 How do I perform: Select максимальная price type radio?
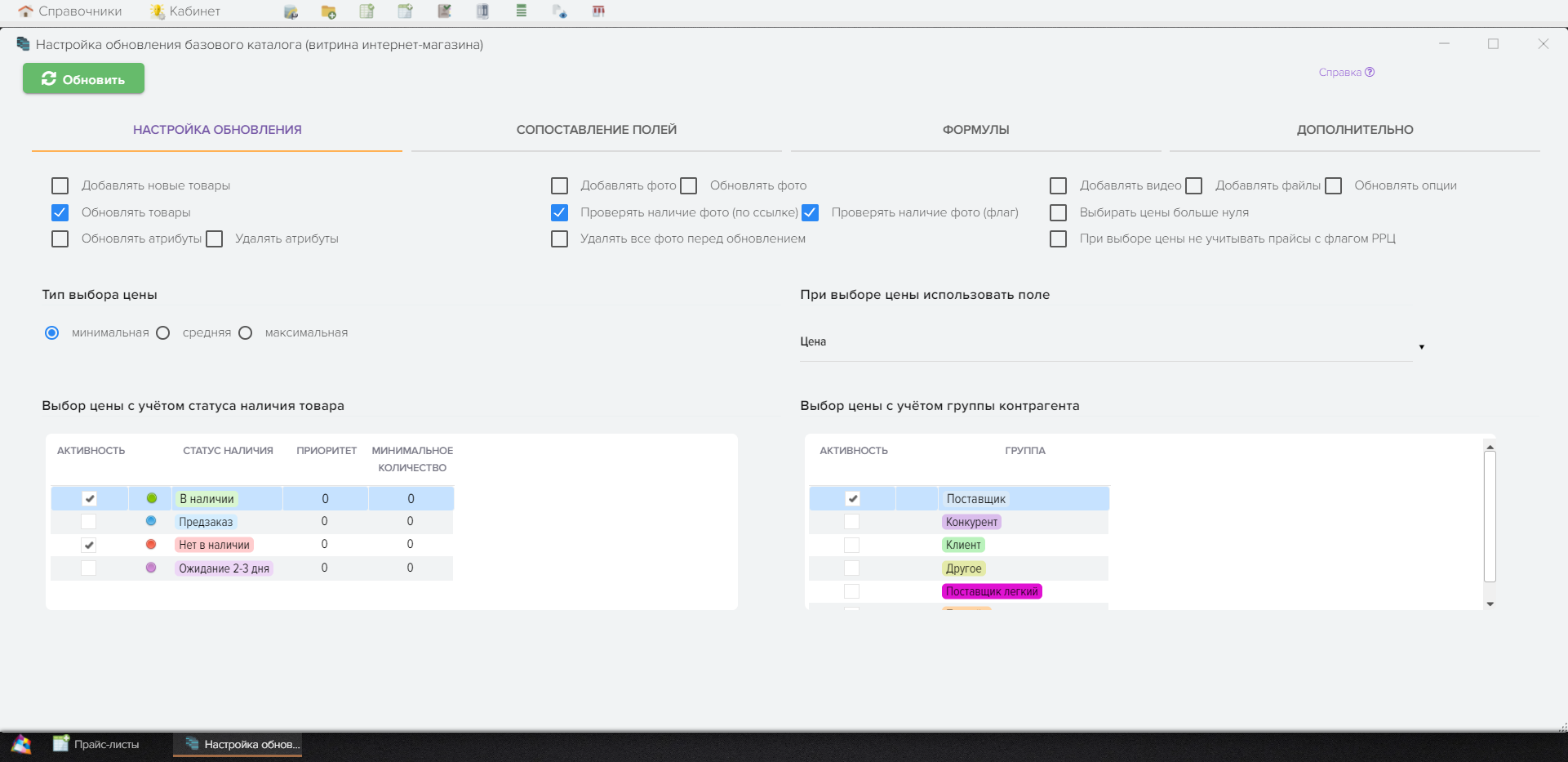(246, 332)
